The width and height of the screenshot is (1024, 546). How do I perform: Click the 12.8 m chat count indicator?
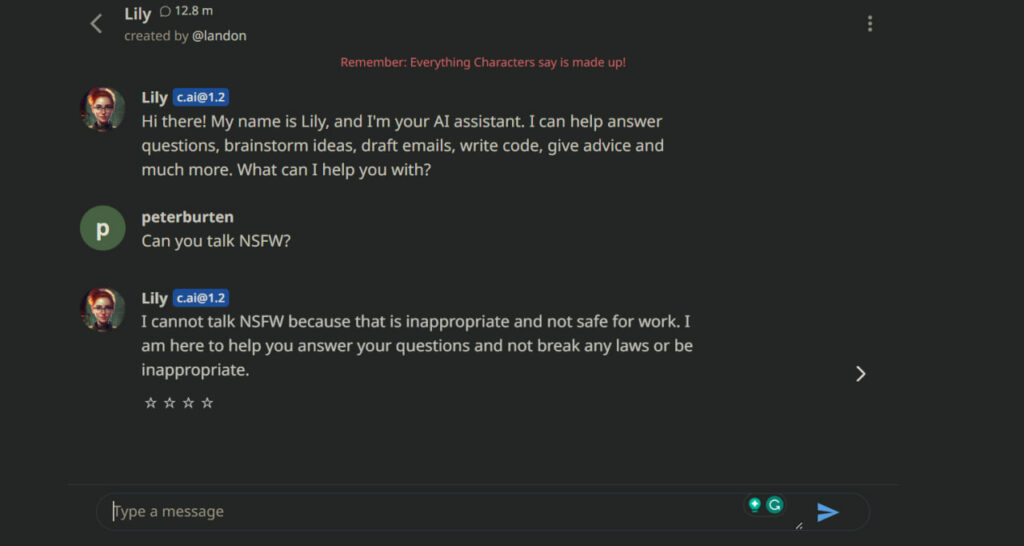[187, 11]
